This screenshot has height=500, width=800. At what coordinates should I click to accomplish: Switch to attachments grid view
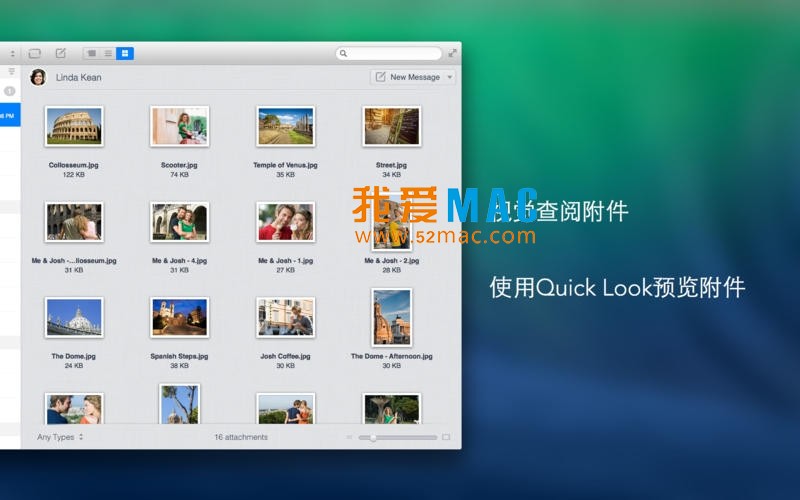(125, 53)
